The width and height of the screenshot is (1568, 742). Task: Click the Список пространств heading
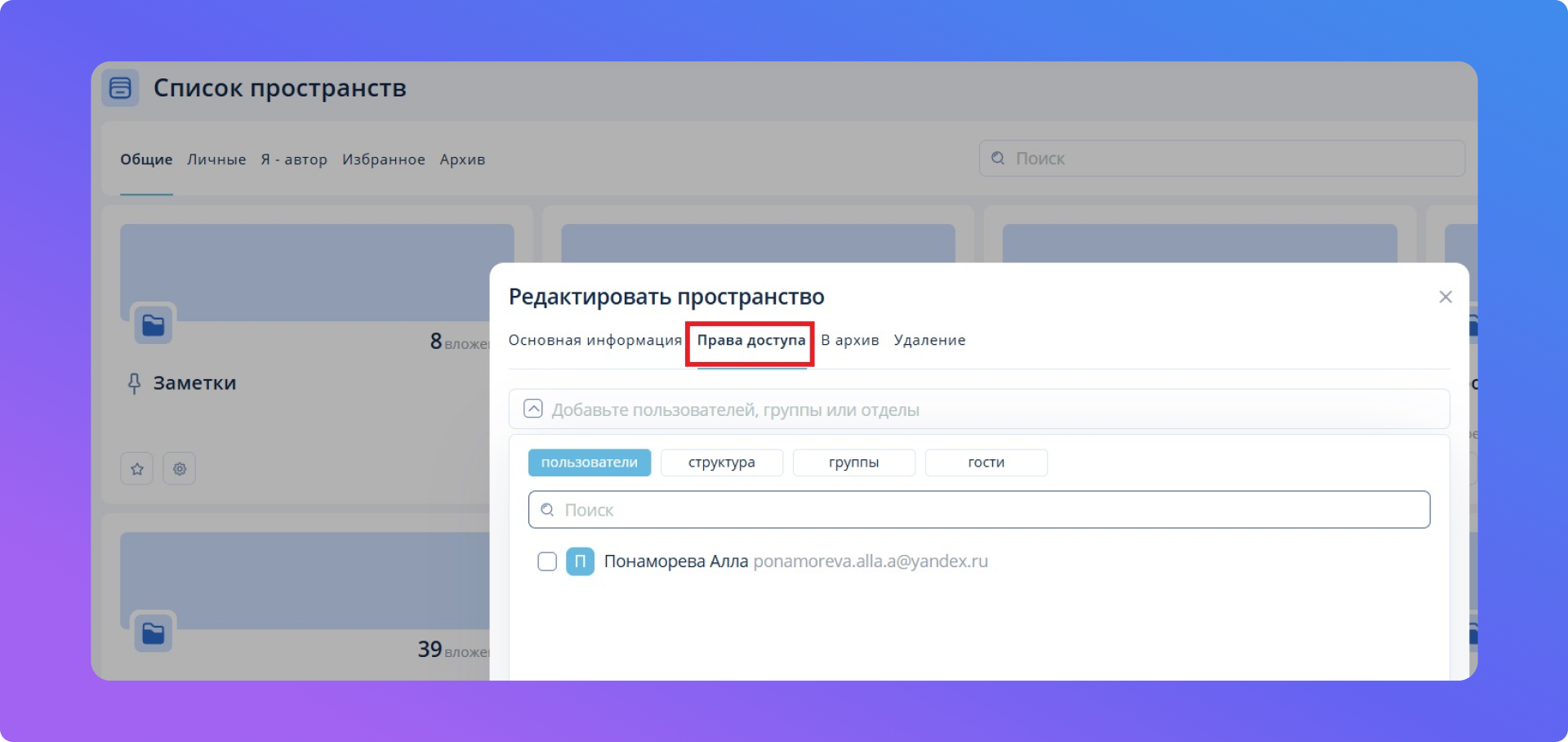pos(280,87)
